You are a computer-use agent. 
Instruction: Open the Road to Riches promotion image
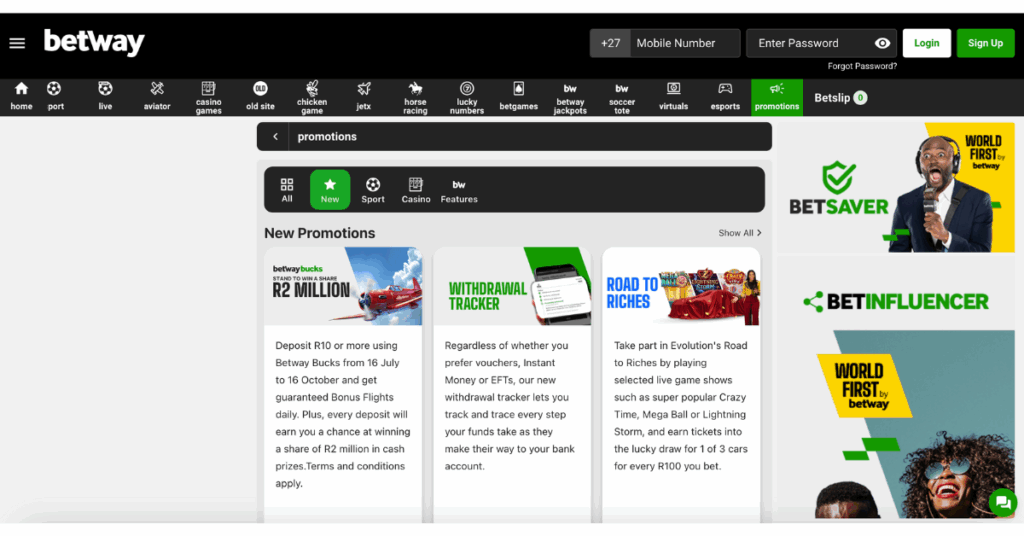point(681,286)
